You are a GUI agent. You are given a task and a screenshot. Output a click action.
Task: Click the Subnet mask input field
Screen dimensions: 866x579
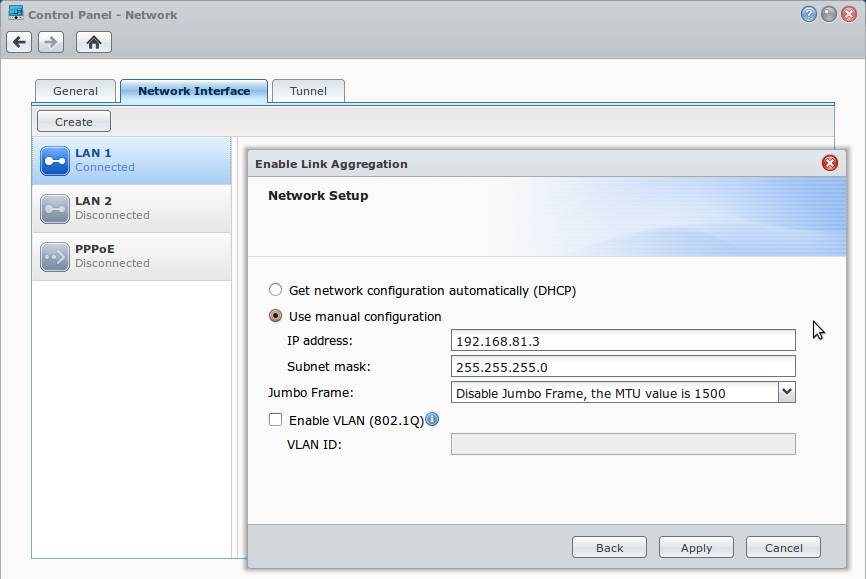point(623,366)
